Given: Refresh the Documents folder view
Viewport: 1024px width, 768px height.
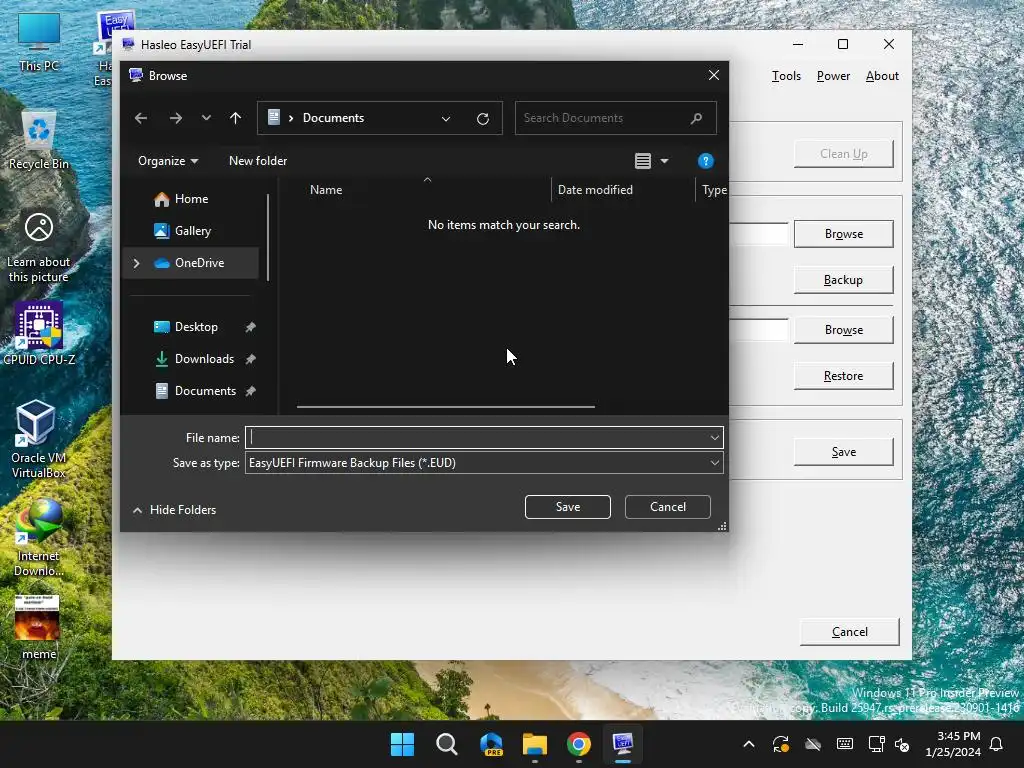Looking at the screenshot, I should pos(483,119).
